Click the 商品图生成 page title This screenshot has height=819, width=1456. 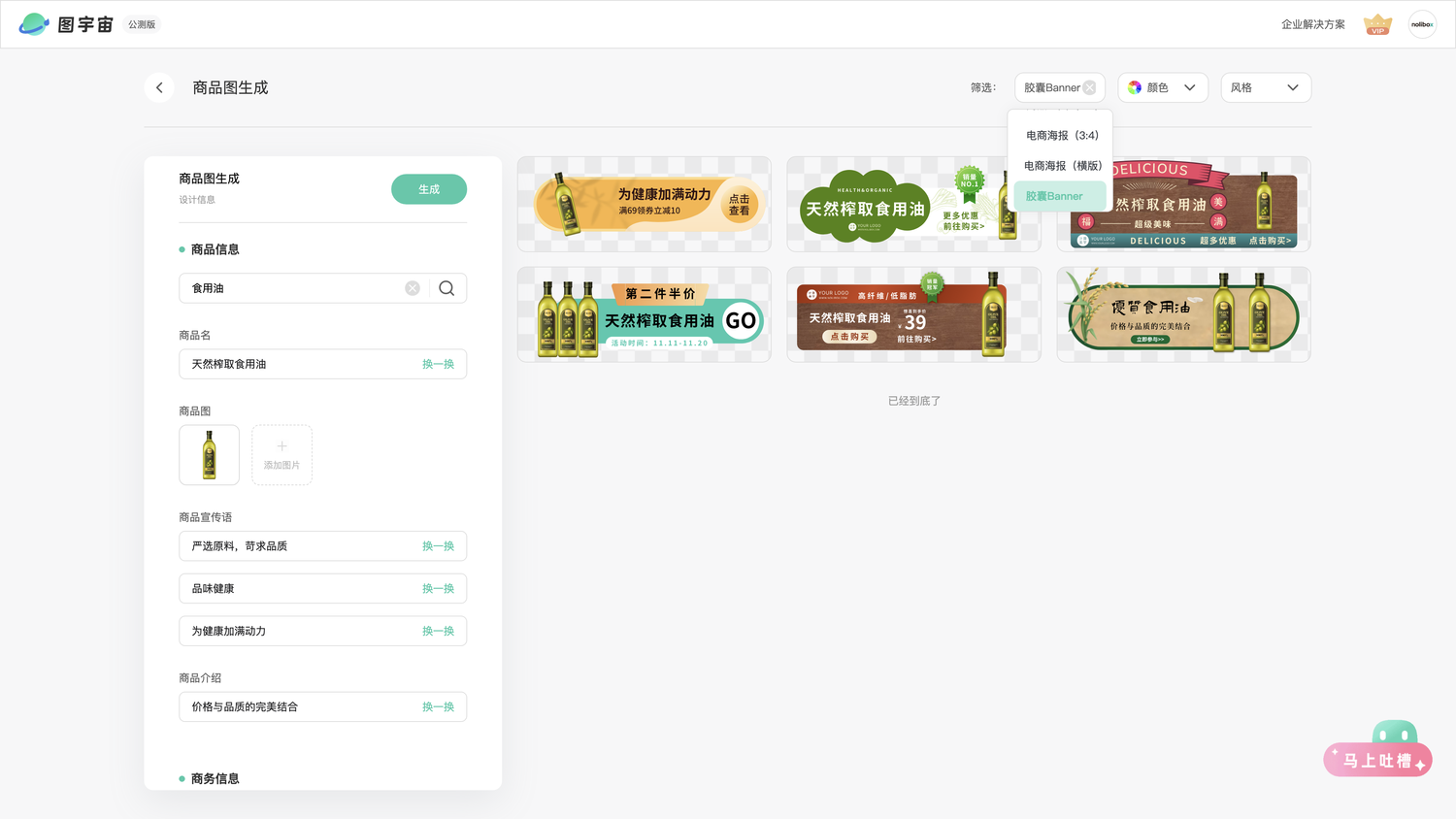[230, 87]
